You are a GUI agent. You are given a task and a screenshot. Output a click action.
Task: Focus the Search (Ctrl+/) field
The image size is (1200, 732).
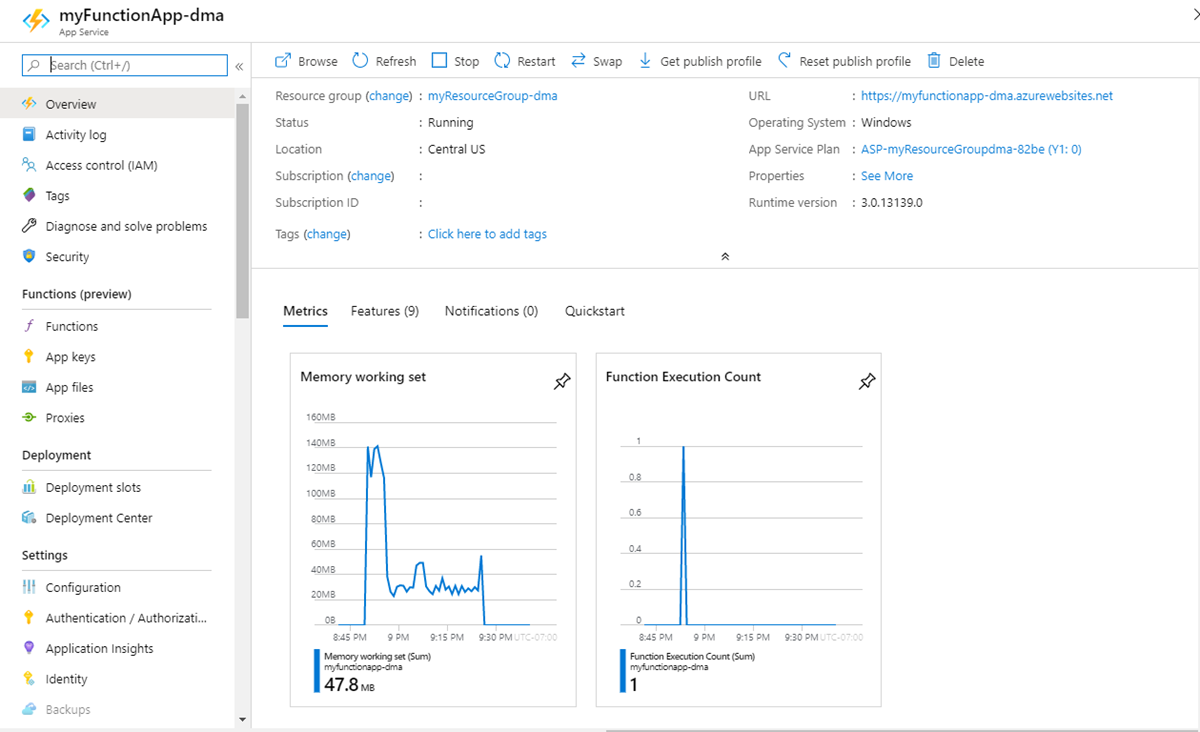pyautogui.click(x=125, y=65)
